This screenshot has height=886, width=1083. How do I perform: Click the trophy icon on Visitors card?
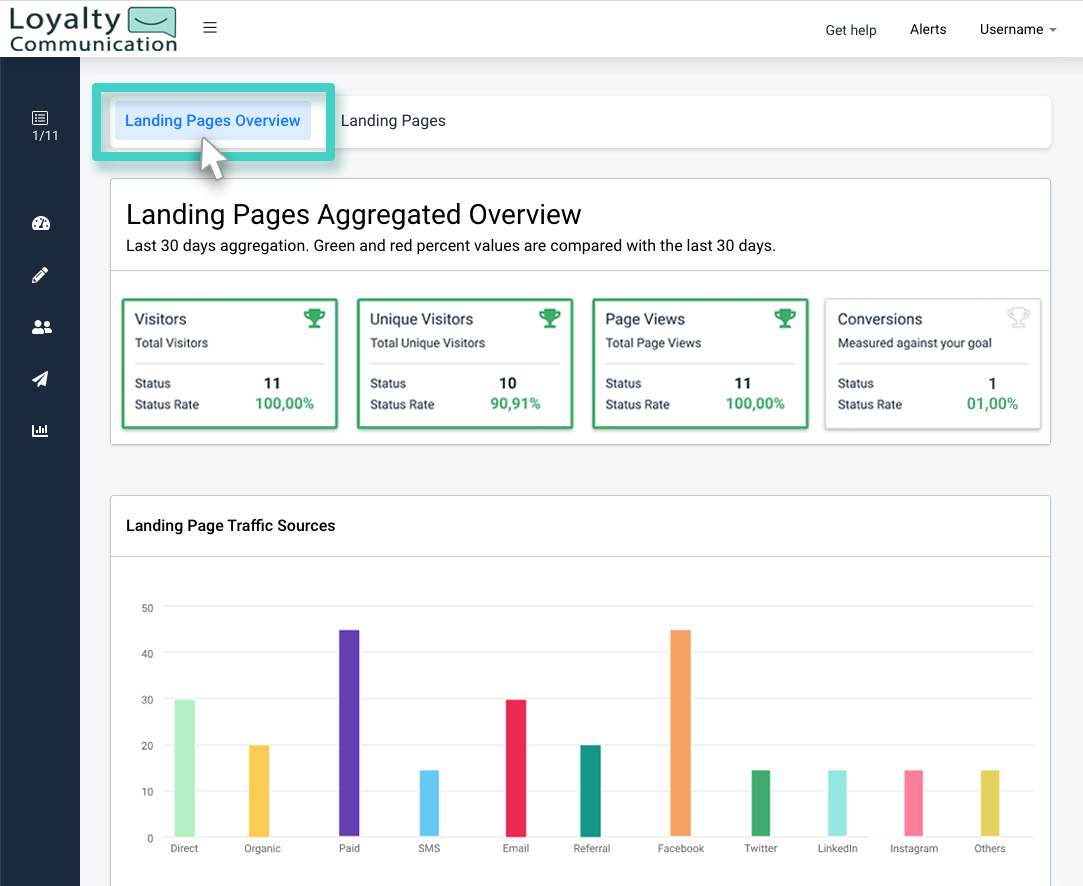click(314, 317)
